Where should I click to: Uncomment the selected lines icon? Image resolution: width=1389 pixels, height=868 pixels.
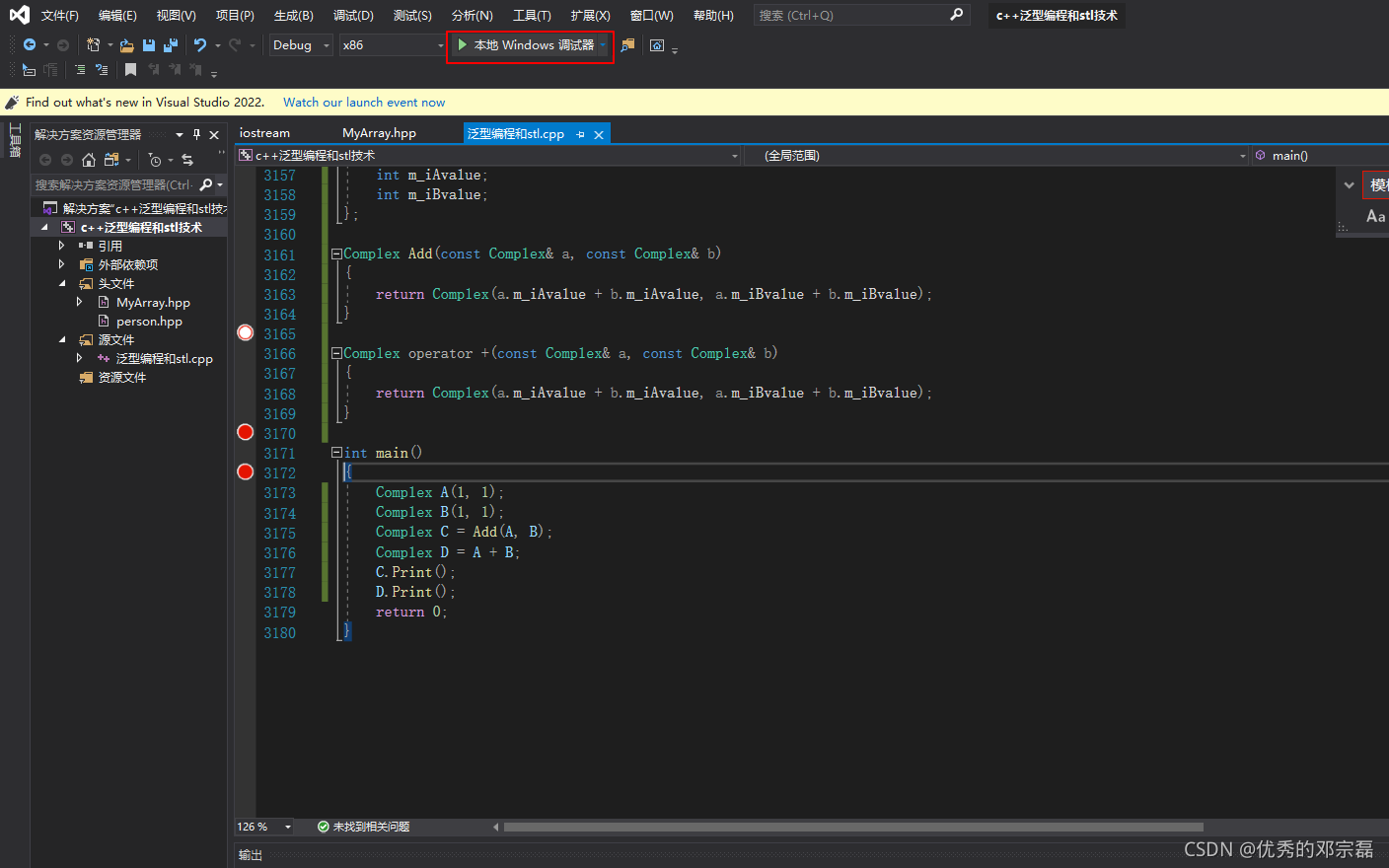coord(101,70)
